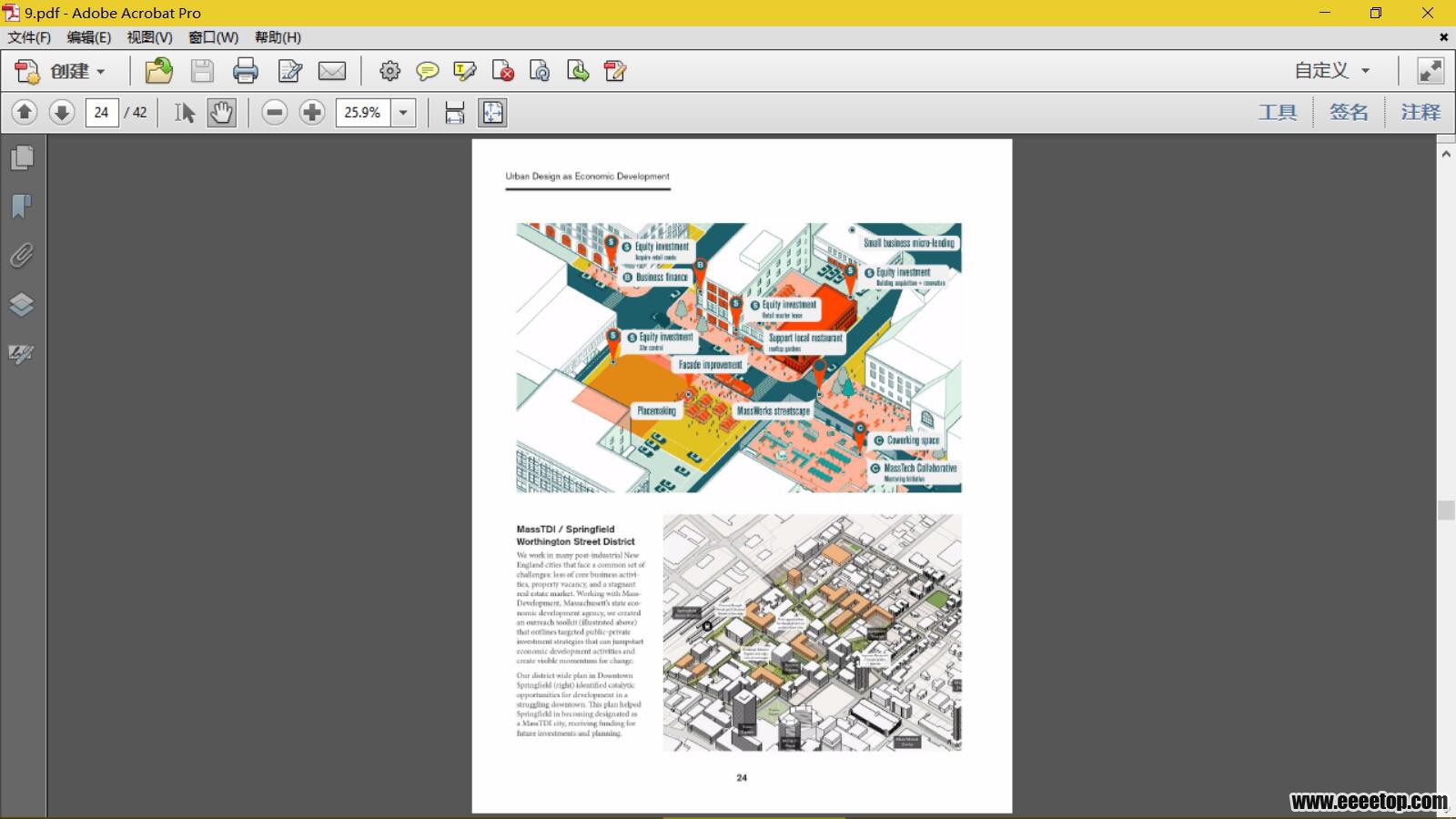Click the Save disk icon
The width and height of the screenshot is (1456, 819).
click(202, 71)
